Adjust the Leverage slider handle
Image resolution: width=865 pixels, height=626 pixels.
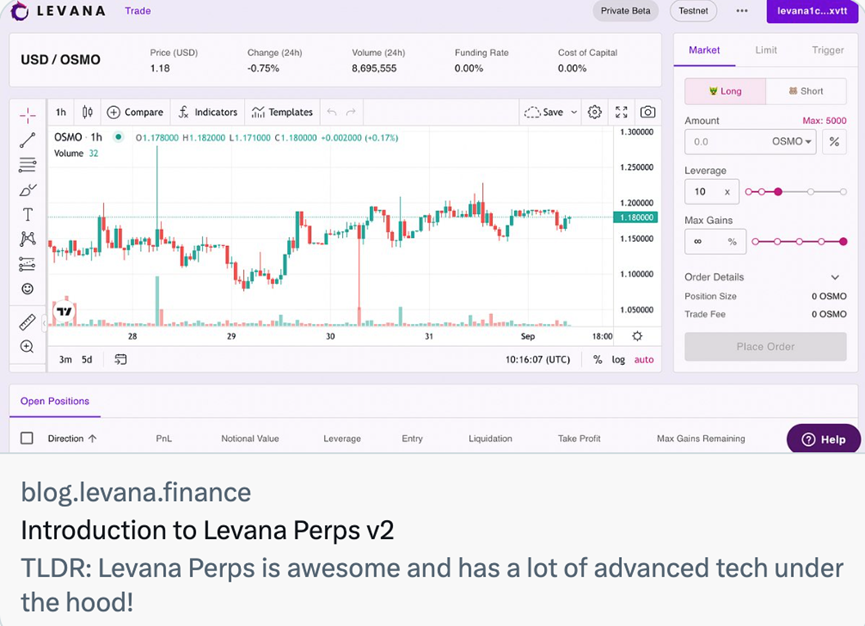point(778,191)
